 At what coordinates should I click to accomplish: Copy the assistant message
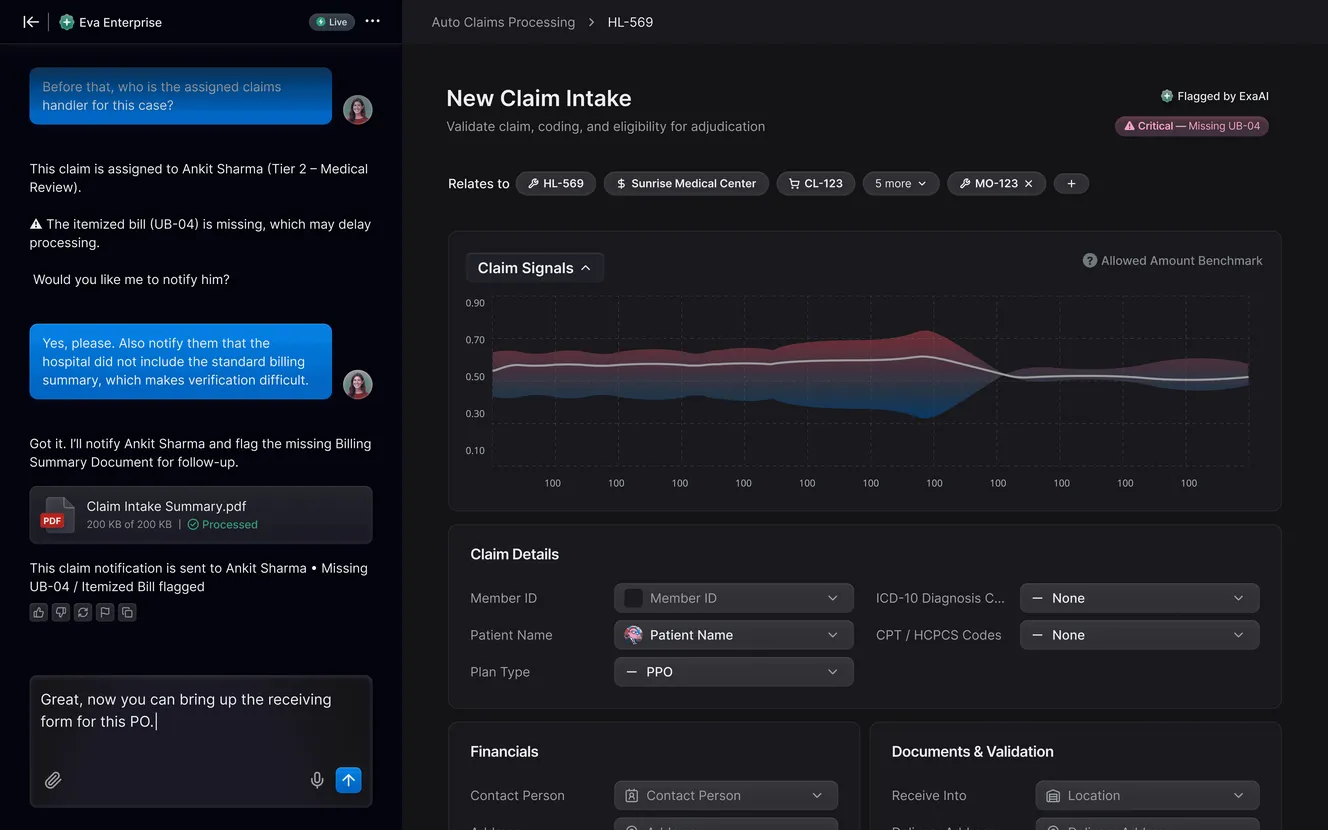point(127,612)
